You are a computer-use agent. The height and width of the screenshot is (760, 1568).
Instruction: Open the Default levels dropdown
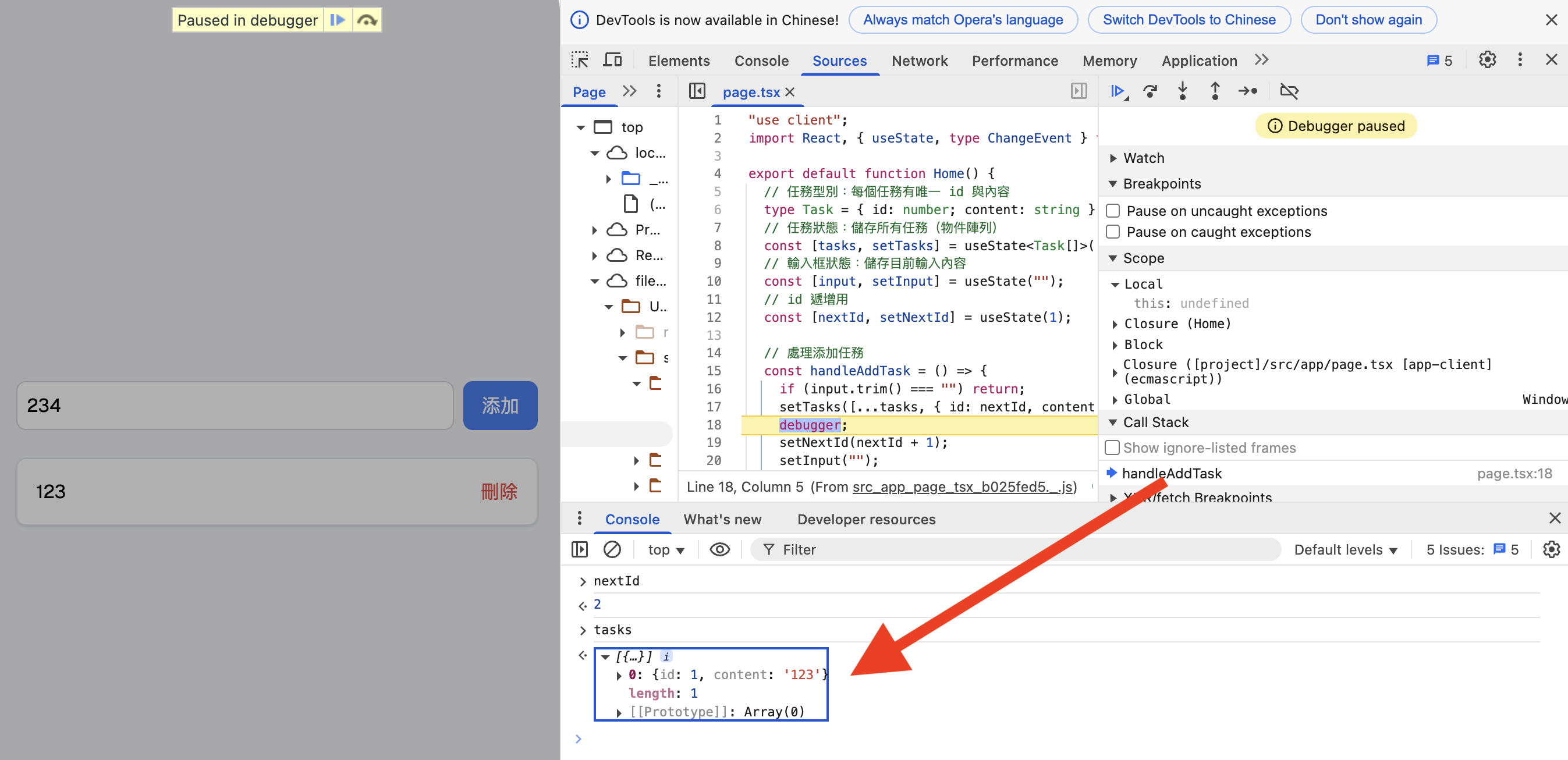tap(1345, 549)
